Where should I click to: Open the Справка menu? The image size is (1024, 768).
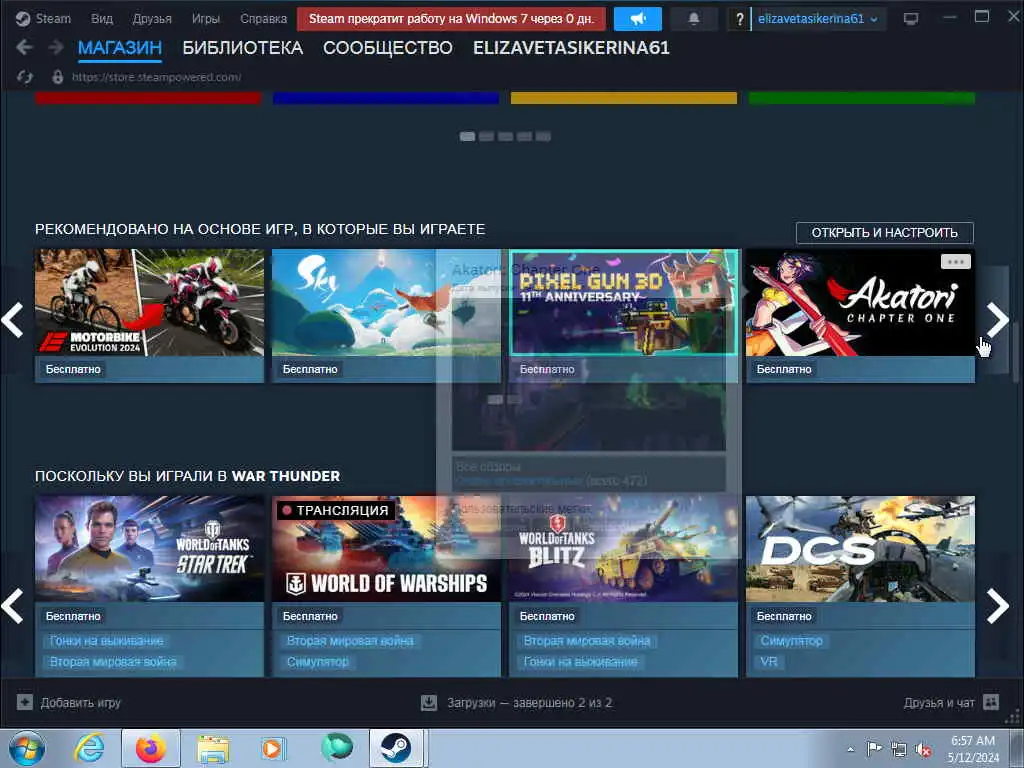coord(263,19)
